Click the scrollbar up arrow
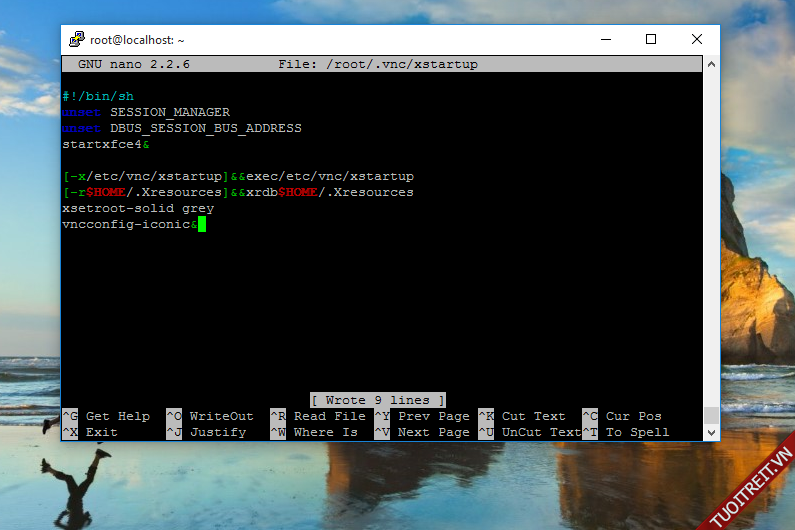Image resolution: width=795 pixels, height=530 pixels. (x=710, y=64)
